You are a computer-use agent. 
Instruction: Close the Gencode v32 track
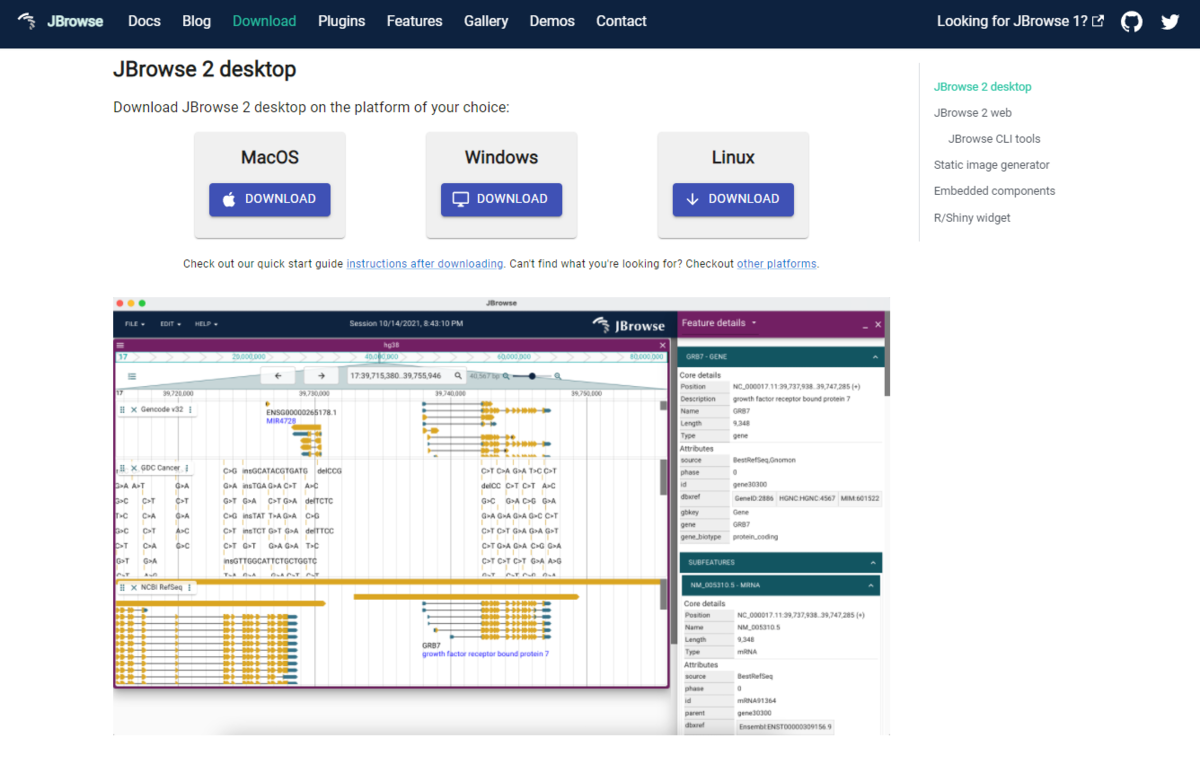point(133,410)
